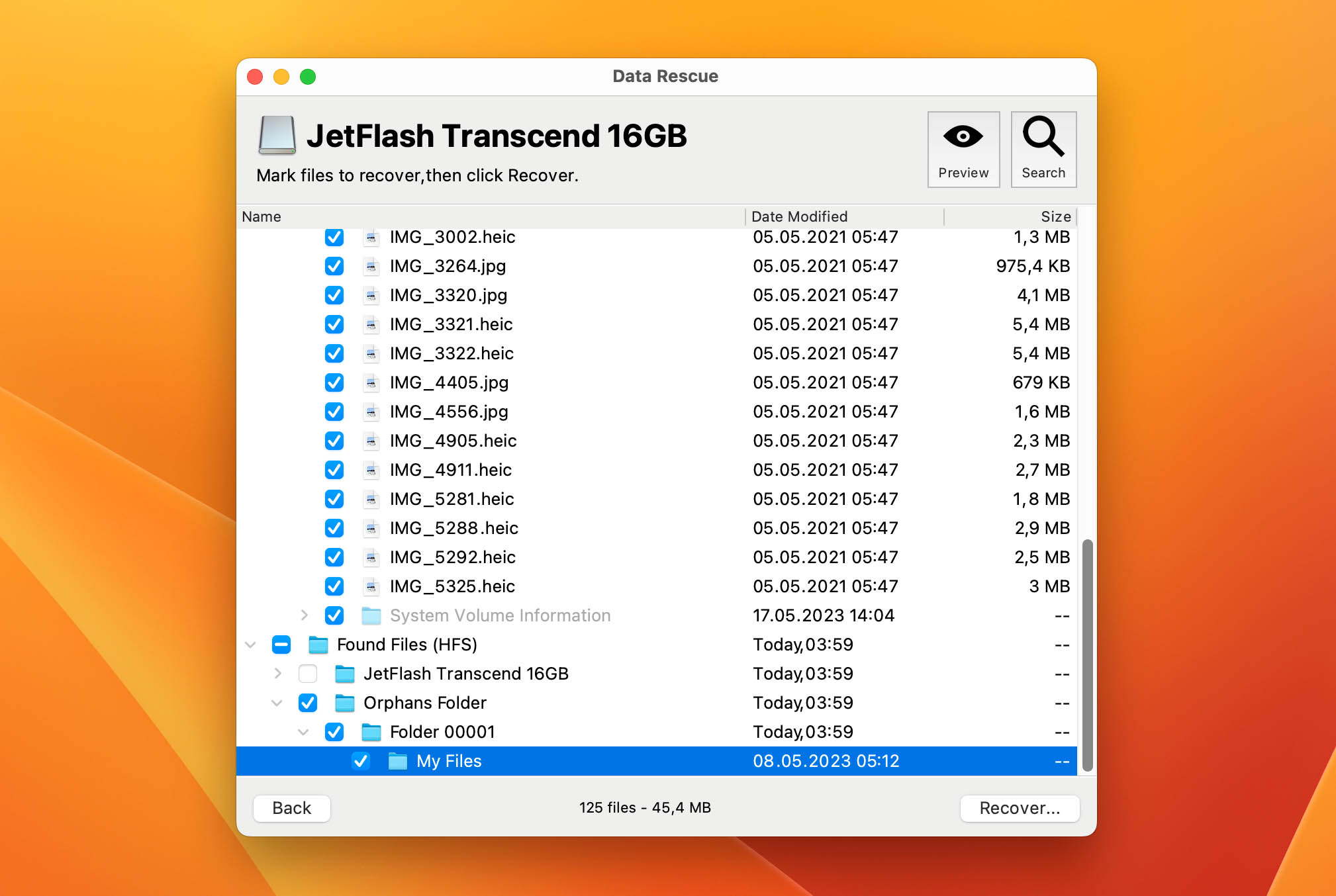Click the JetFlash drive icon in header
1336x896 pixels.
click(277, 136)
